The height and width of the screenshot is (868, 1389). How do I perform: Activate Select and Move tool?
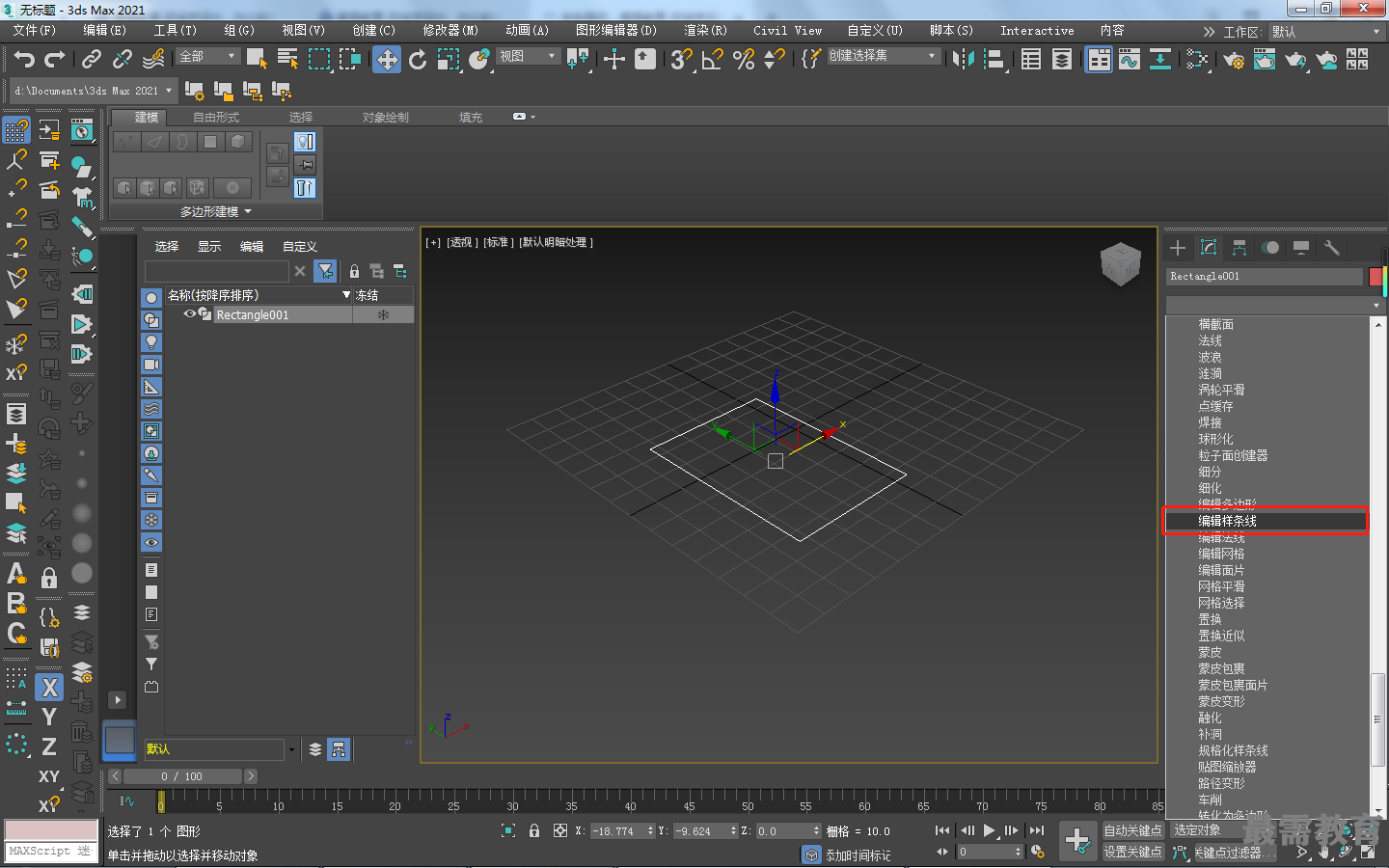click(x=387, y=60)
